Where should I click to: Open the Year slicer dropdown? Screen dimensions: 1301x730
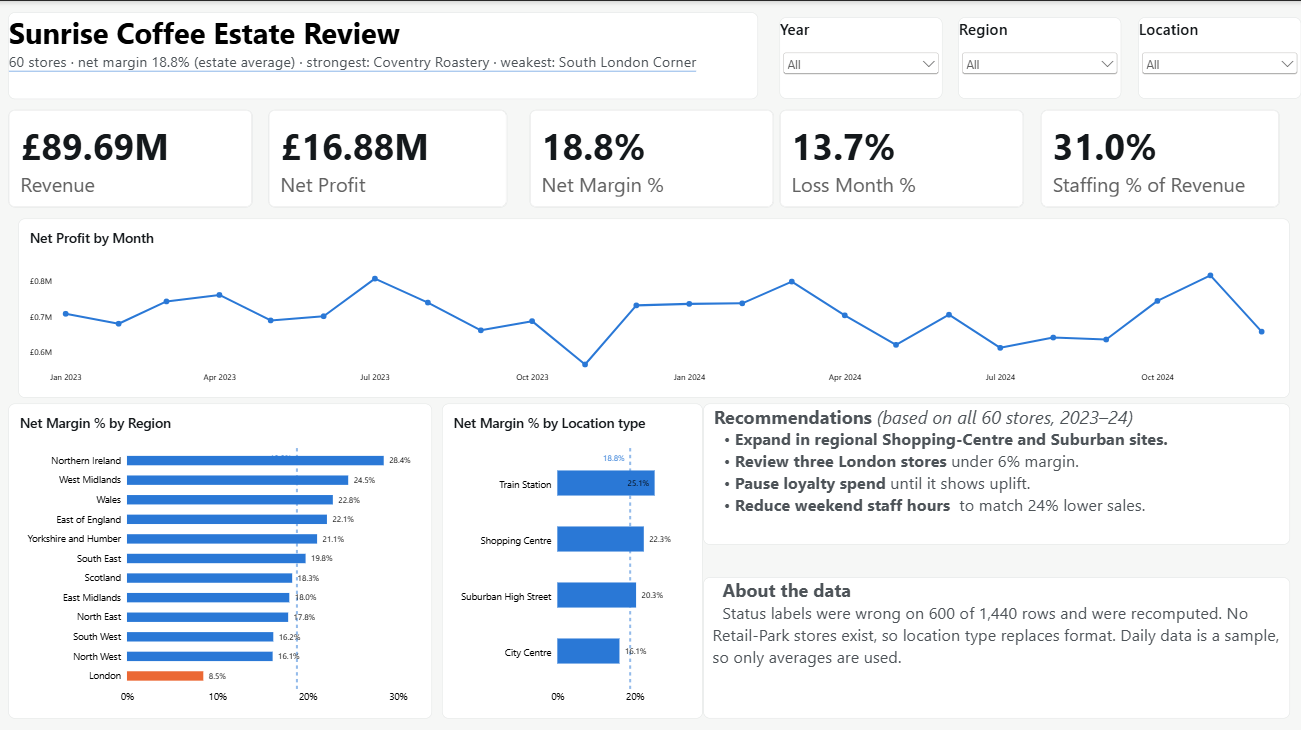(x=860, y=64)
